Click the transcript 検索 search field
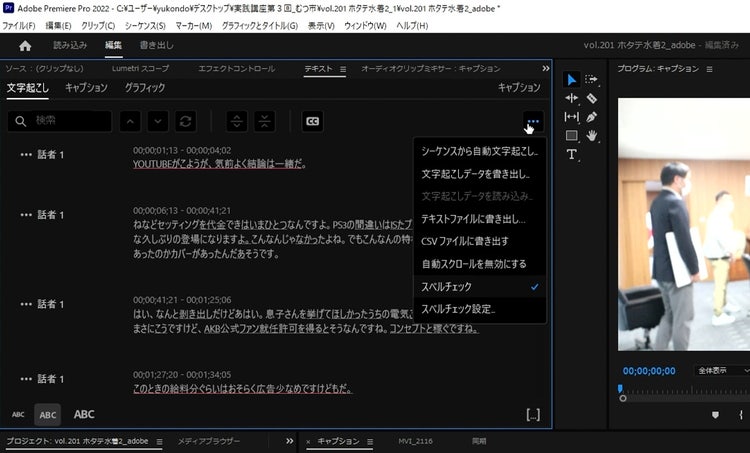Viewport: 750px width, 453px height. [x=60, y=121]
